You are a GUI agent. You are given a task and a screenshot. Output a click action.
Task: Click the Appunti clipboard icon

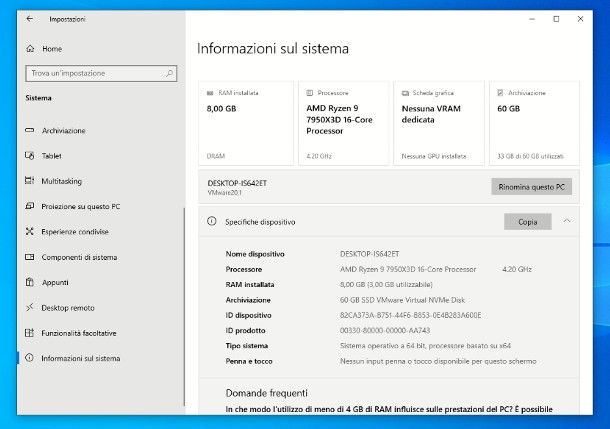30,282
